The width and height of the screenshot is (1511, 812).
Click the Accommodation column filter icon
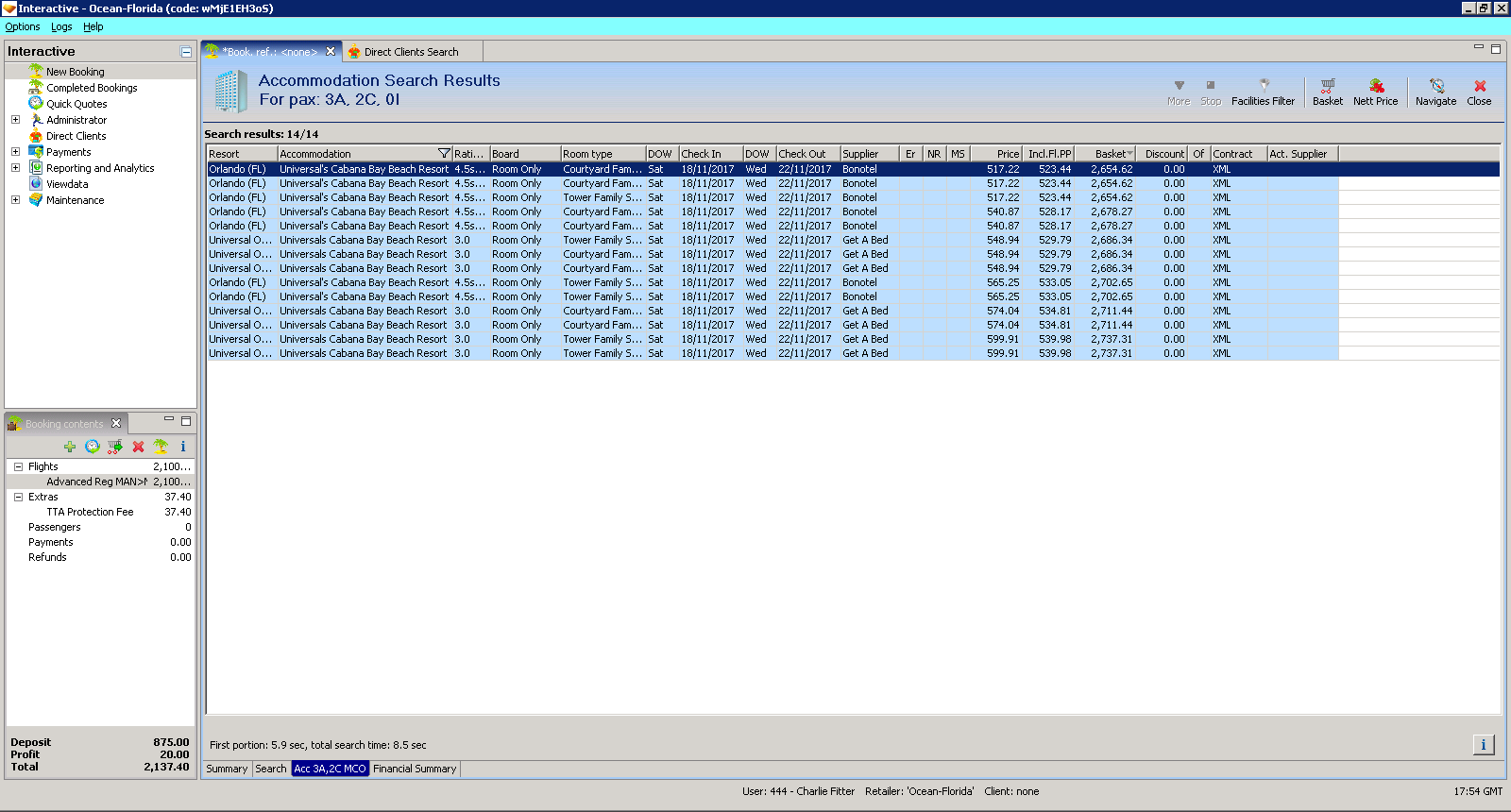pos(444,154)
